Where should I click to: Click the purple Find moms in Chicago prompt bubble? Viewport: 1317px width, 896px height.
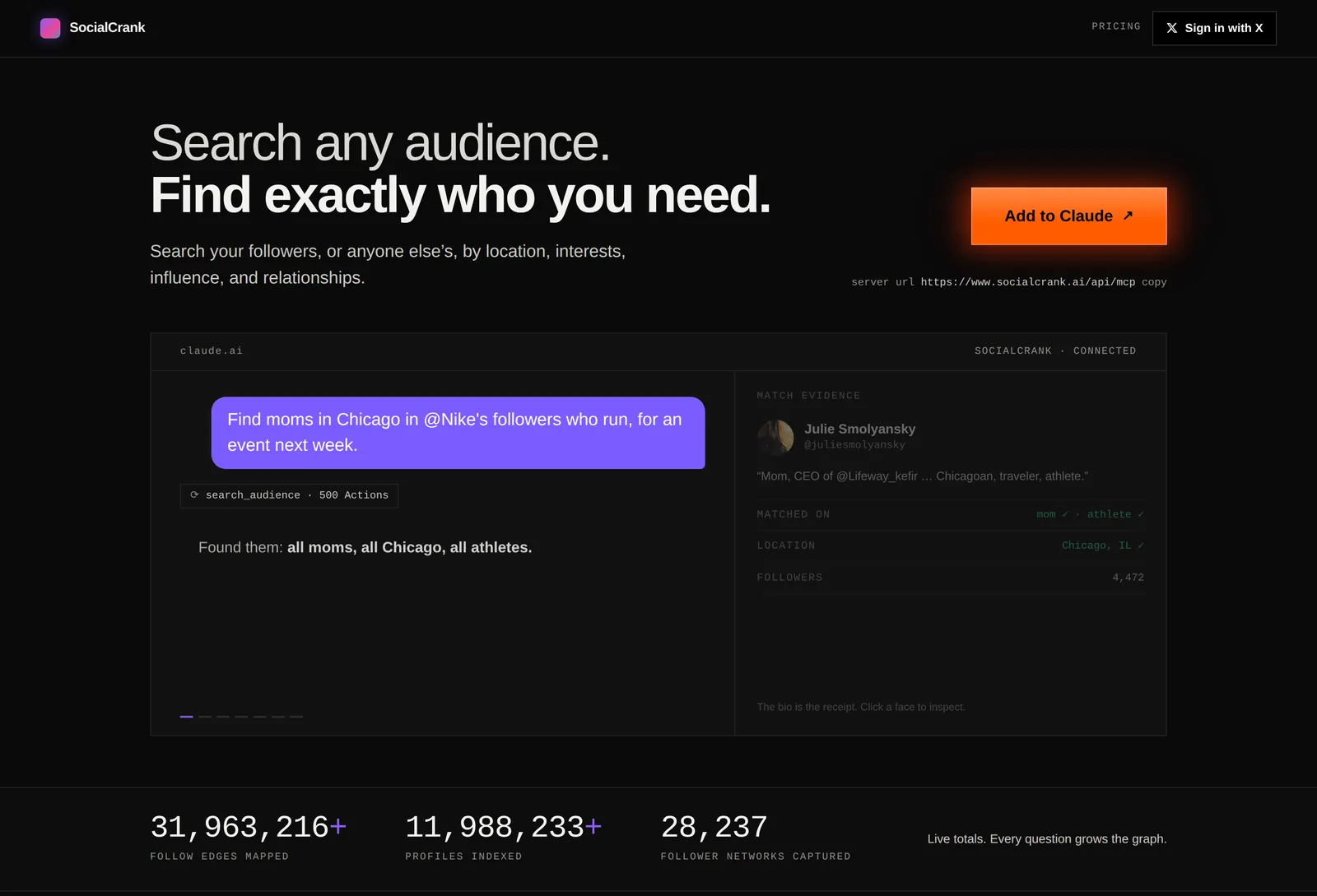458,433
